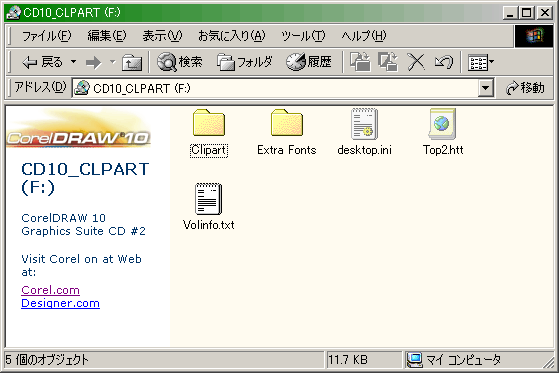
Task: Select the Clipart folder icon
Action: point(209,123)
